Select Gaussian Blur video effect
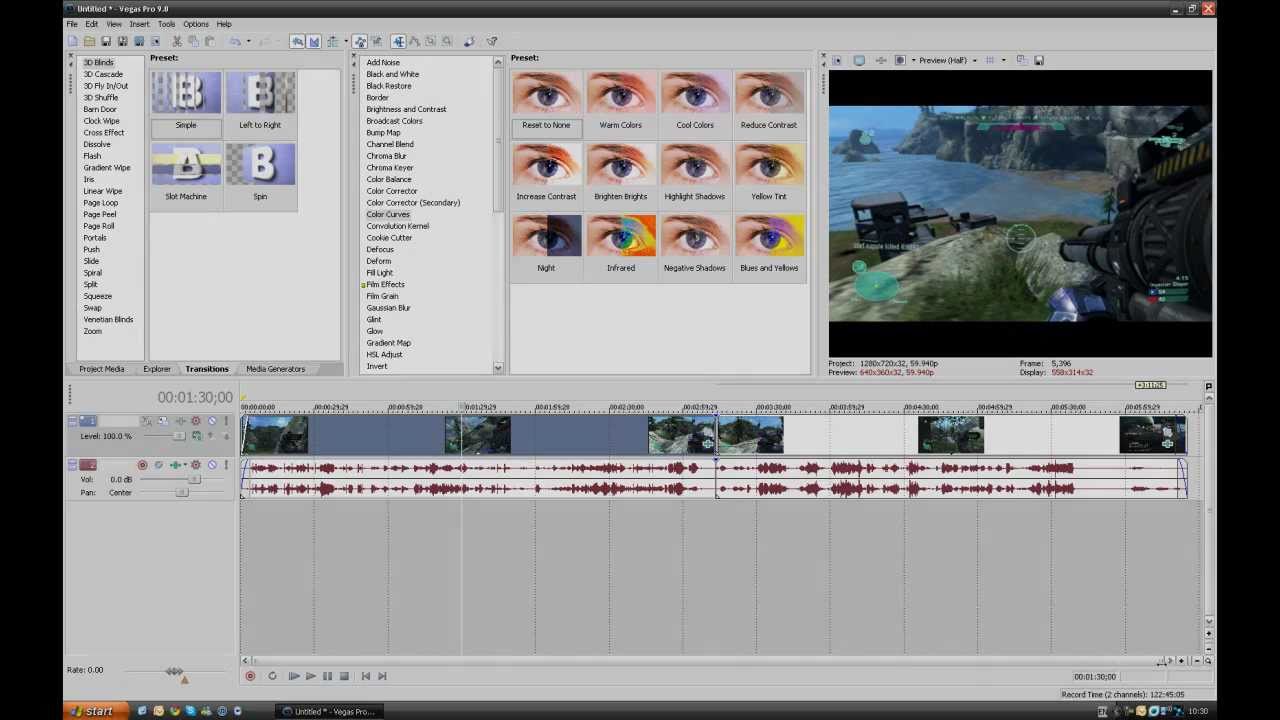This screenshot has height=720, width=1280. (388, 308)
